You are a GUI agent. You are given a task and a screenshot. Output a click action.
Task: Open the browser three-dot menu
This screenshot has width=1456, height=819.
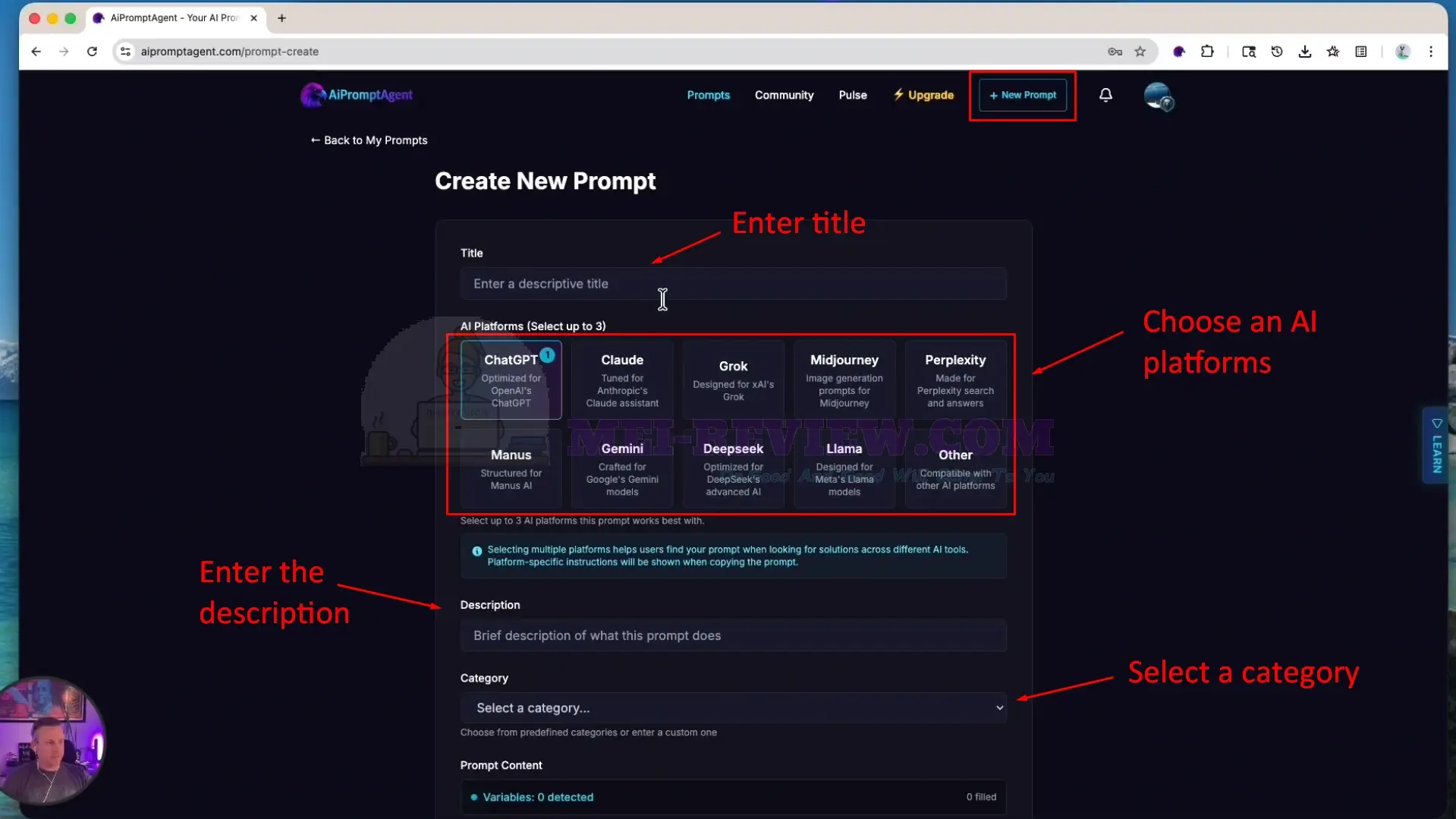pyautogui.click(x=1431, y=52)
